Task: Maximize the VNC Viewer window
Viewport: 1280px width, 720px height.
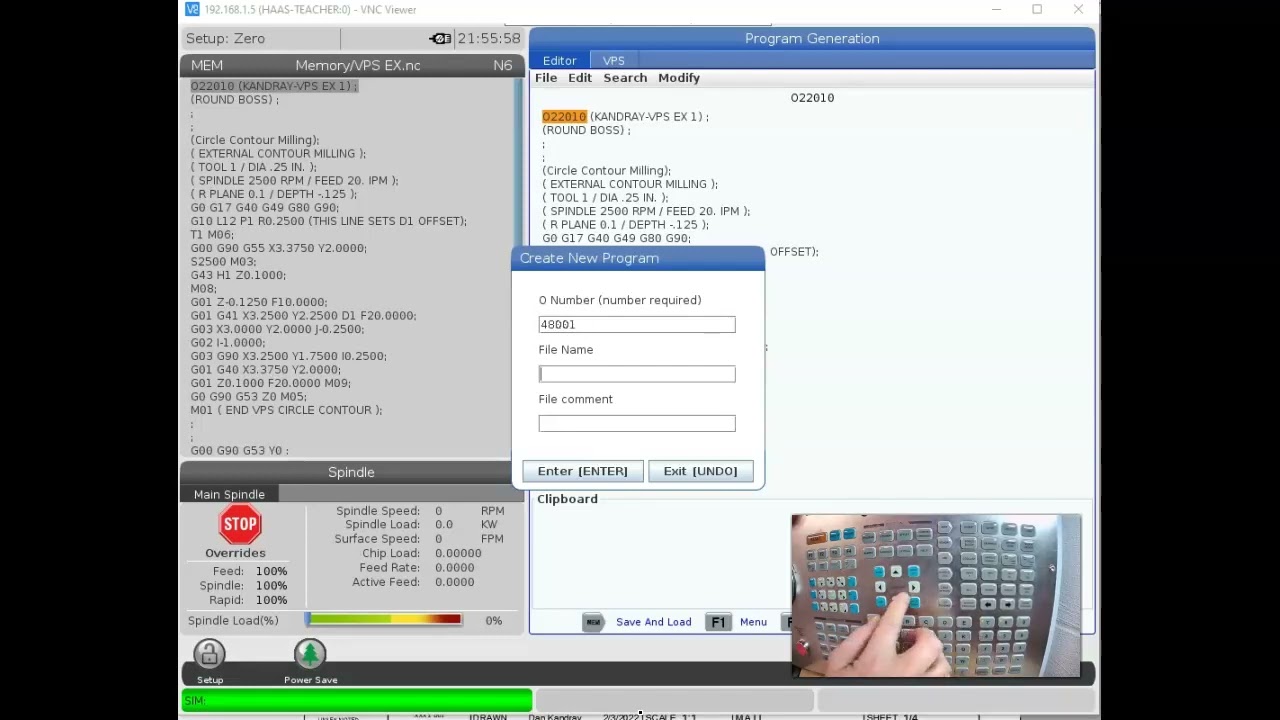Action: (1037, 10)
